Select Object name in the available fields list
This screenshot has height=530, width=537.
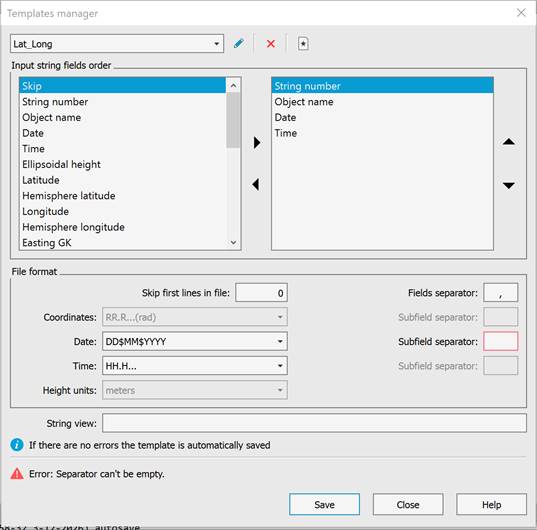pyautogui.click(x=123, y=117)
